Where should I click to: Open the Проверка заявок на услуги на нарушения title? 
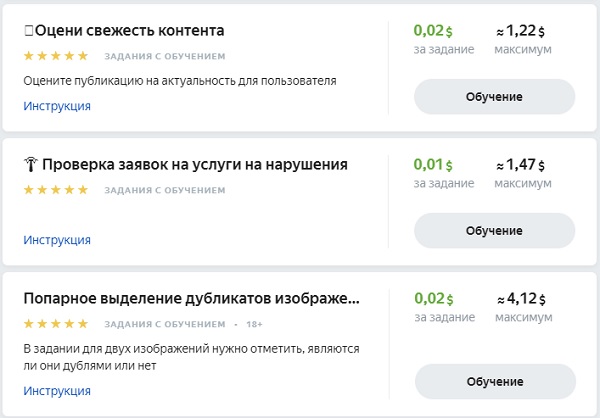coord(195,165)
